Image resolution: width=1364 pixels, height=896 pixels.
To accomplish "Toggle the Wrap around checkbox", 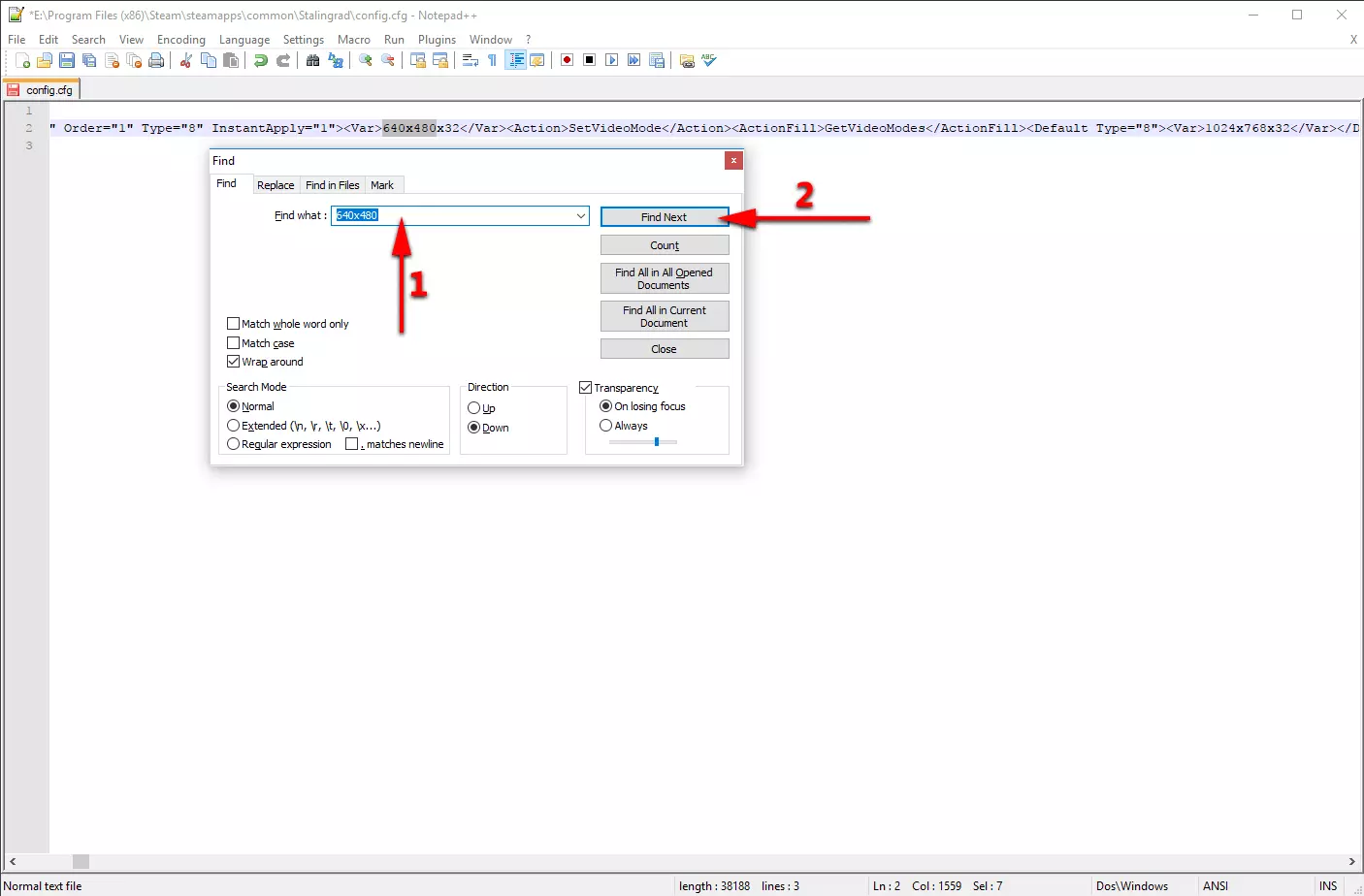I will coord(233,362).
